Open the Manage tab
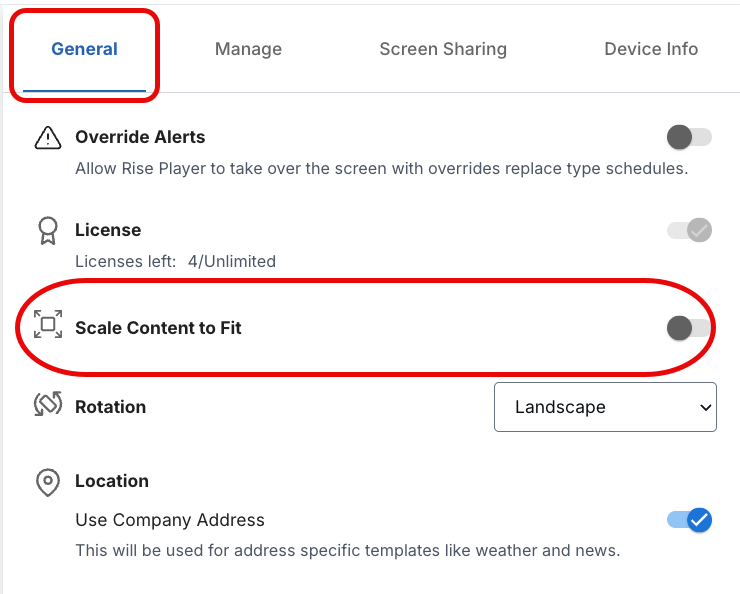 [248, 49]
